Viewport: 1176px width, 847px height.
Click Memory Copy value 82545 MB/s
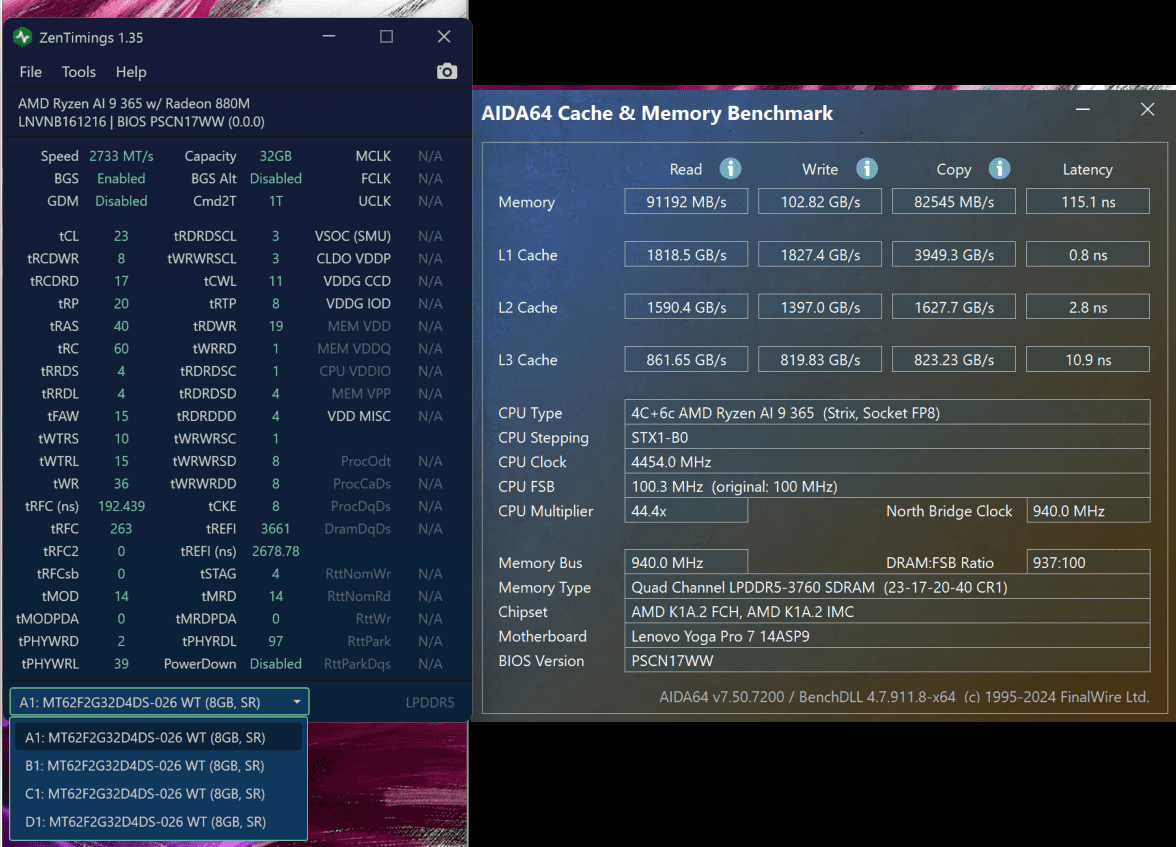click(953, 202)
